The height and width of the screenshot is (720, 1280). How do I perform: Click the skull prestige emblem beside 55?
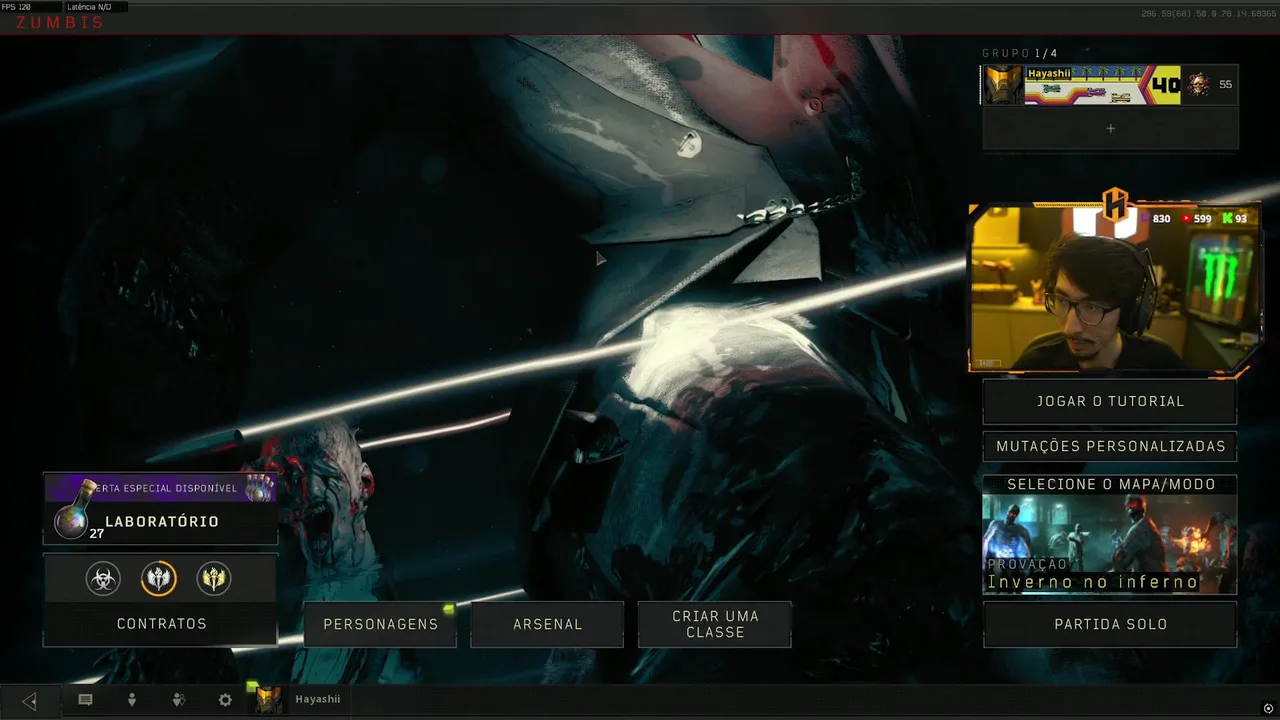[x=1197, y=85]
